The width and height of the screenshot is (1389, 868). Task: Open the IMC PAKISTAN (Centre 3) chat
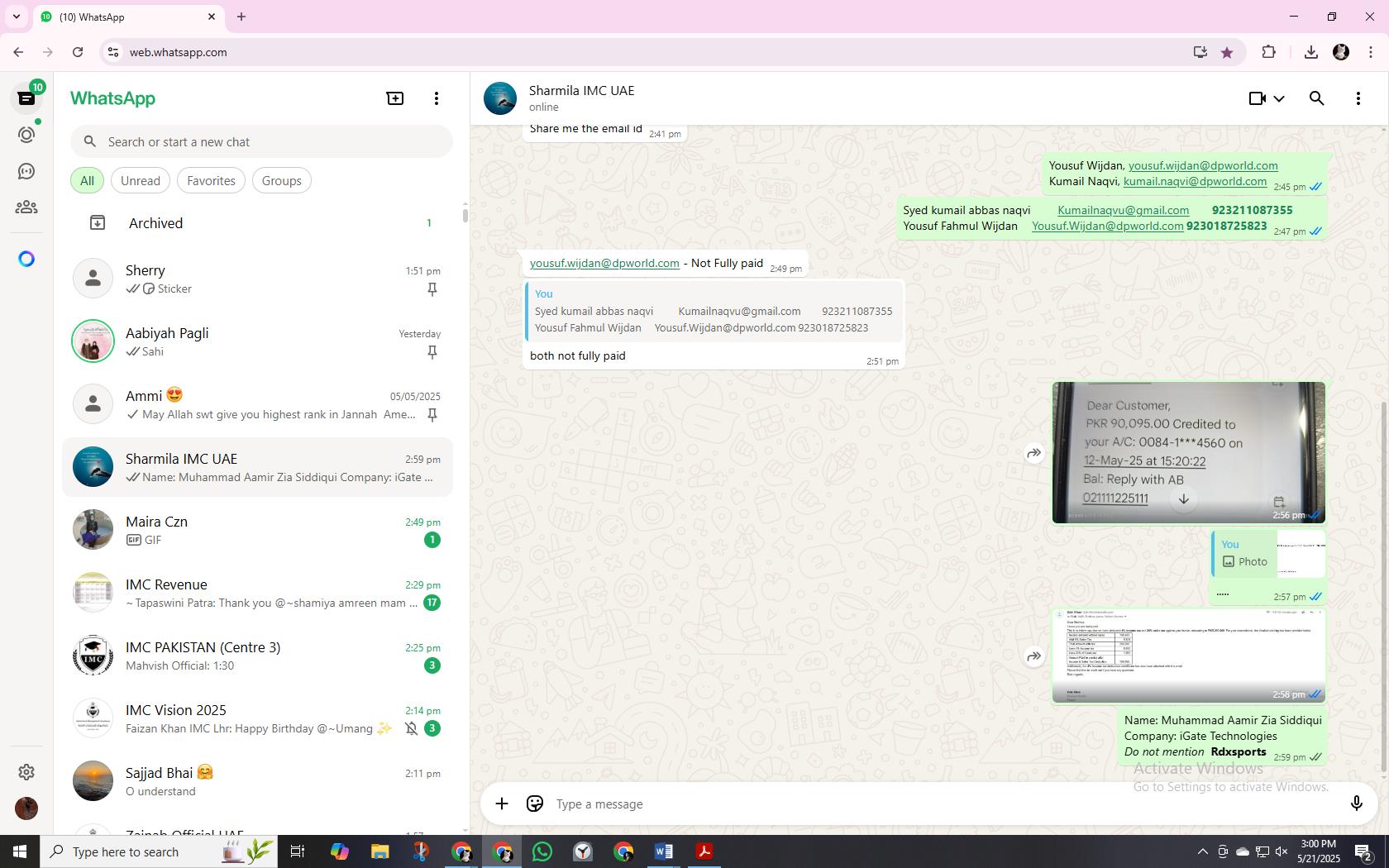(258, 656)
